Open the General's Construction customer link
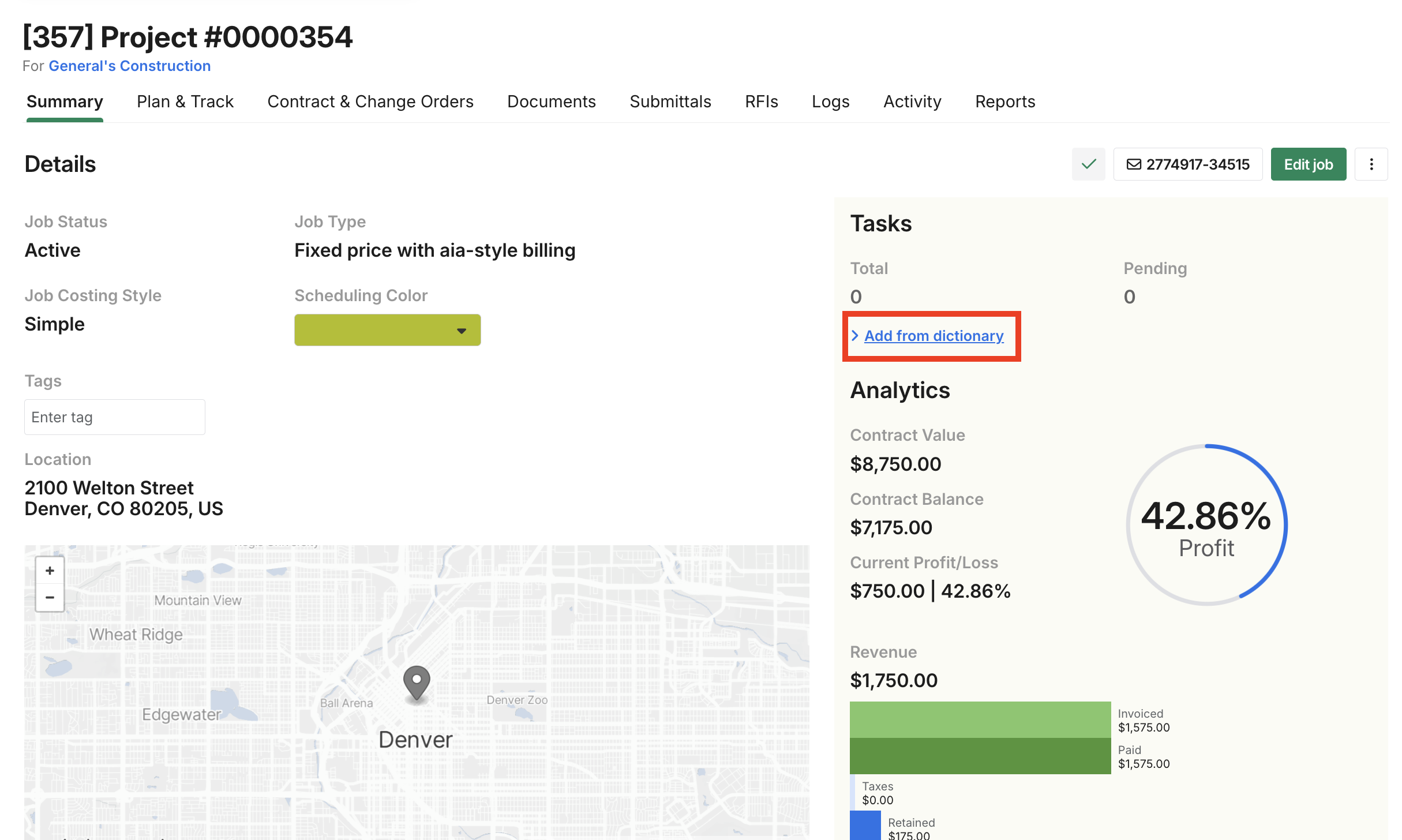This screenshot has height=840, width=1402. [129, 66]
